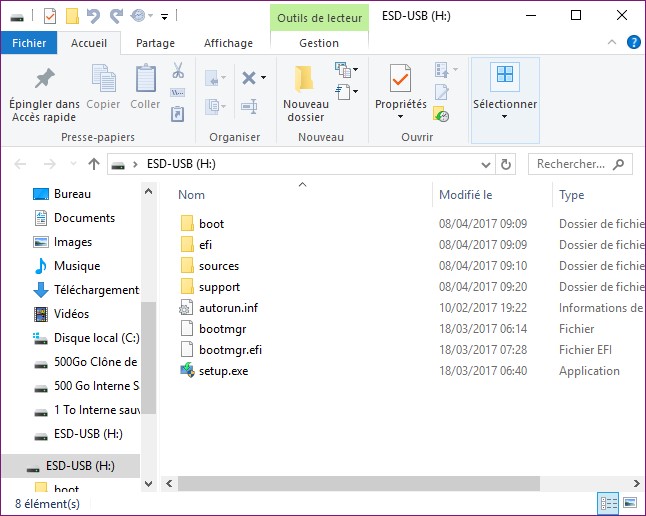Image resolution: width=646 pixels, height=516 pixels.
Task: Click the Copier icon in ribbon
Action: point(103,79)
